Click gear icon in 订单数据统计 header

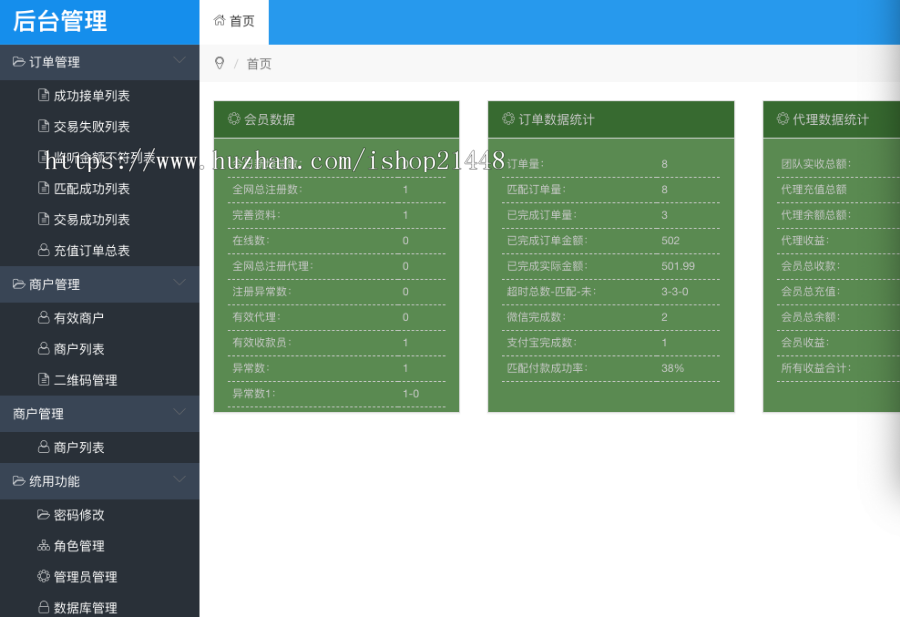[x=508, y=119]
